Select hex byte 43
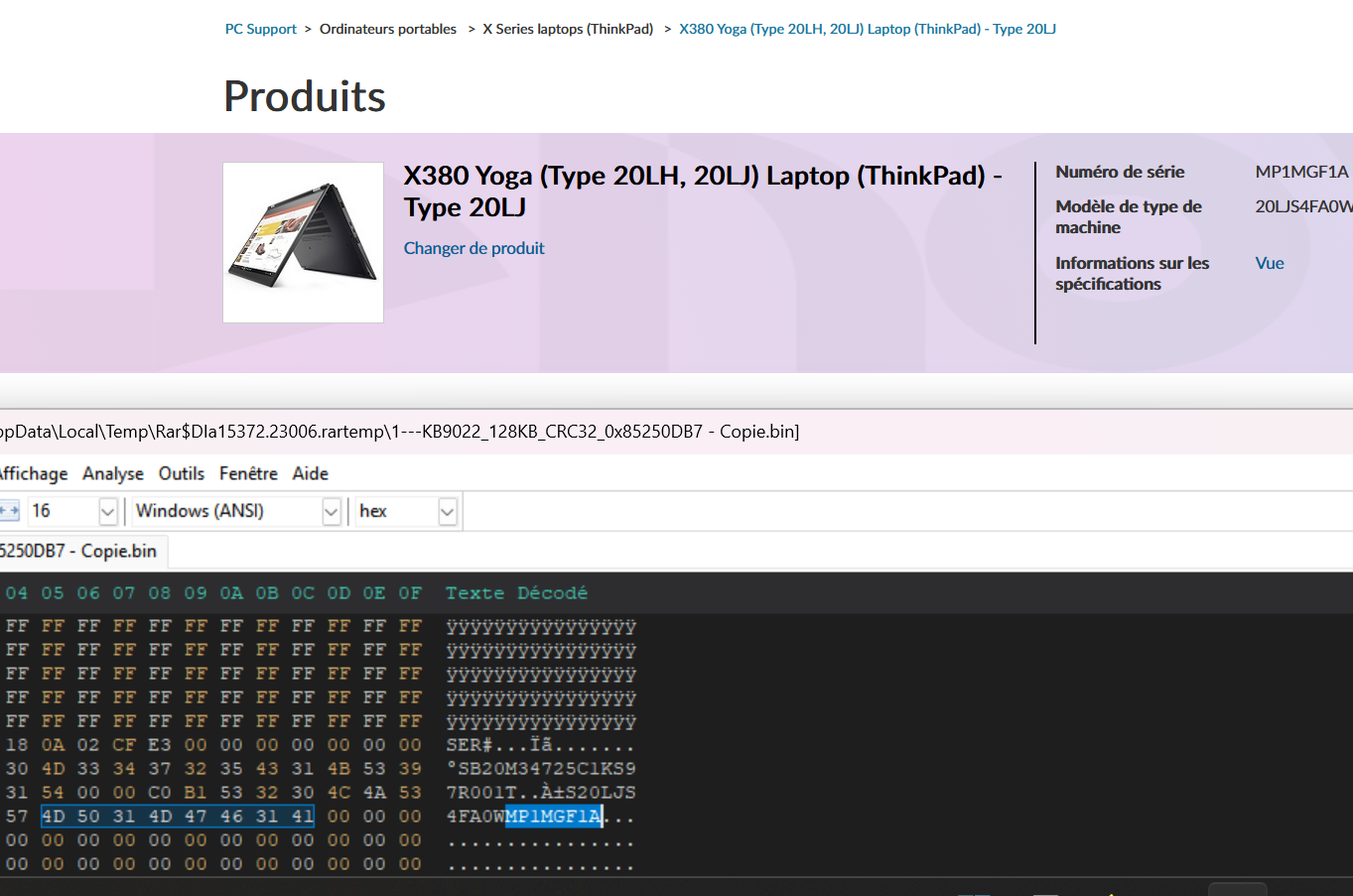1353x896 pixels. 267,769
